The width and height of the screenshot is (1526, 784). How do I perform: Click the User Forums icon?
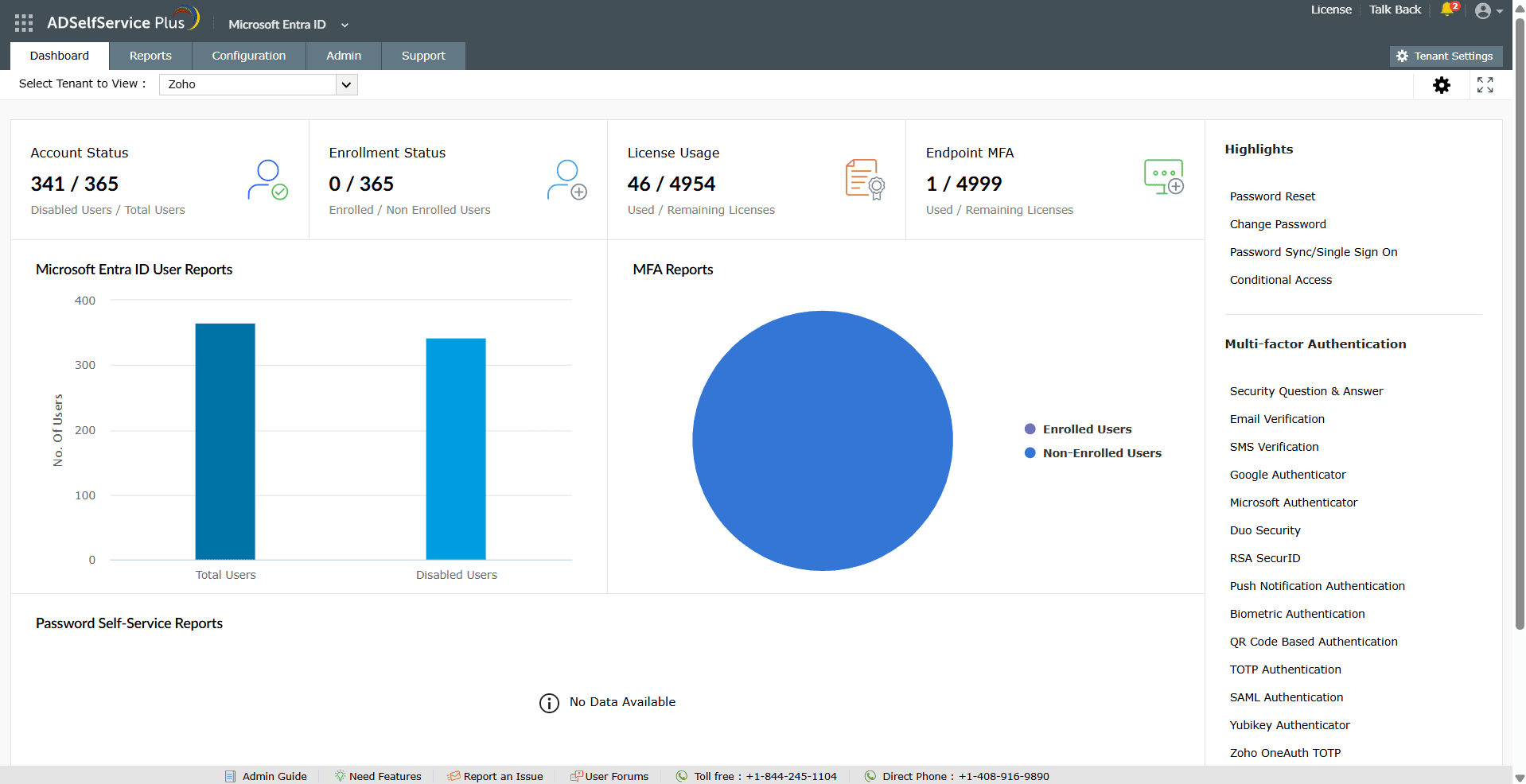[x=577, y=776]
